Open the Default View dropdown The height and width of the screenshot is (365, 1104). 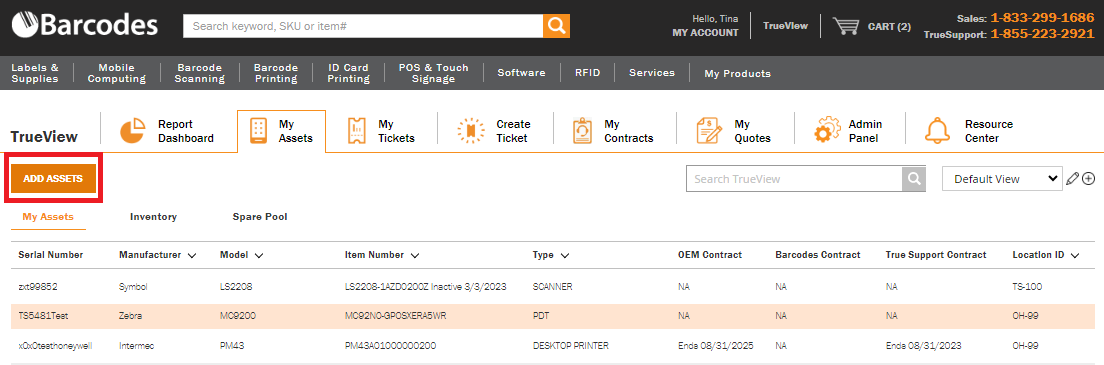click(x=1002, y=179)
